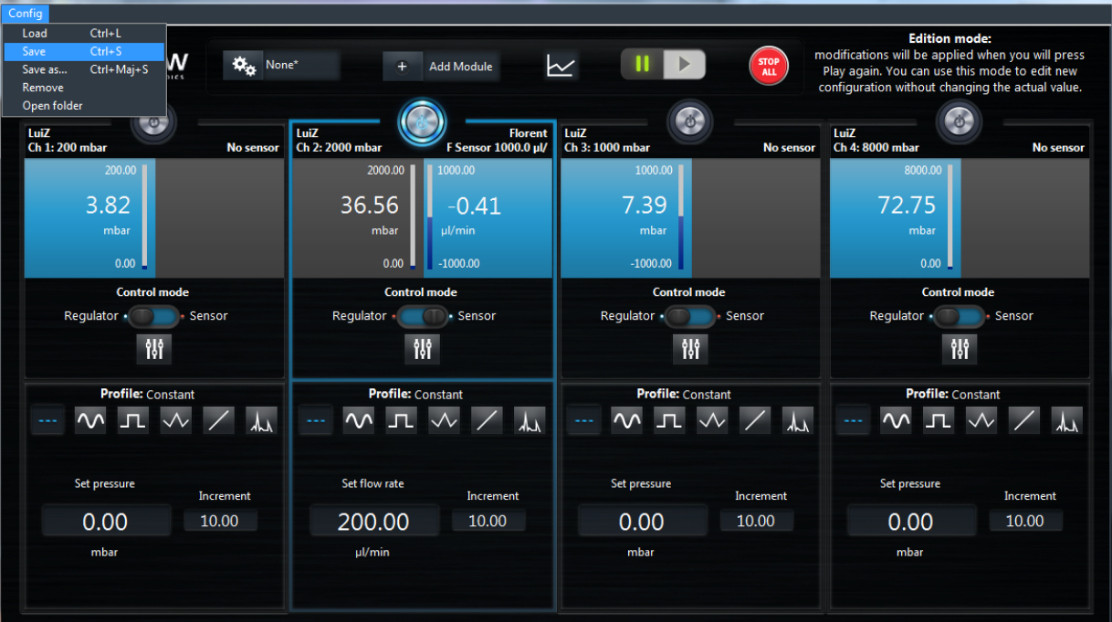Screen dimensions: 1112x622
Task: Choose triangle wave profile for Ch 3
Action: click(712, 421)
